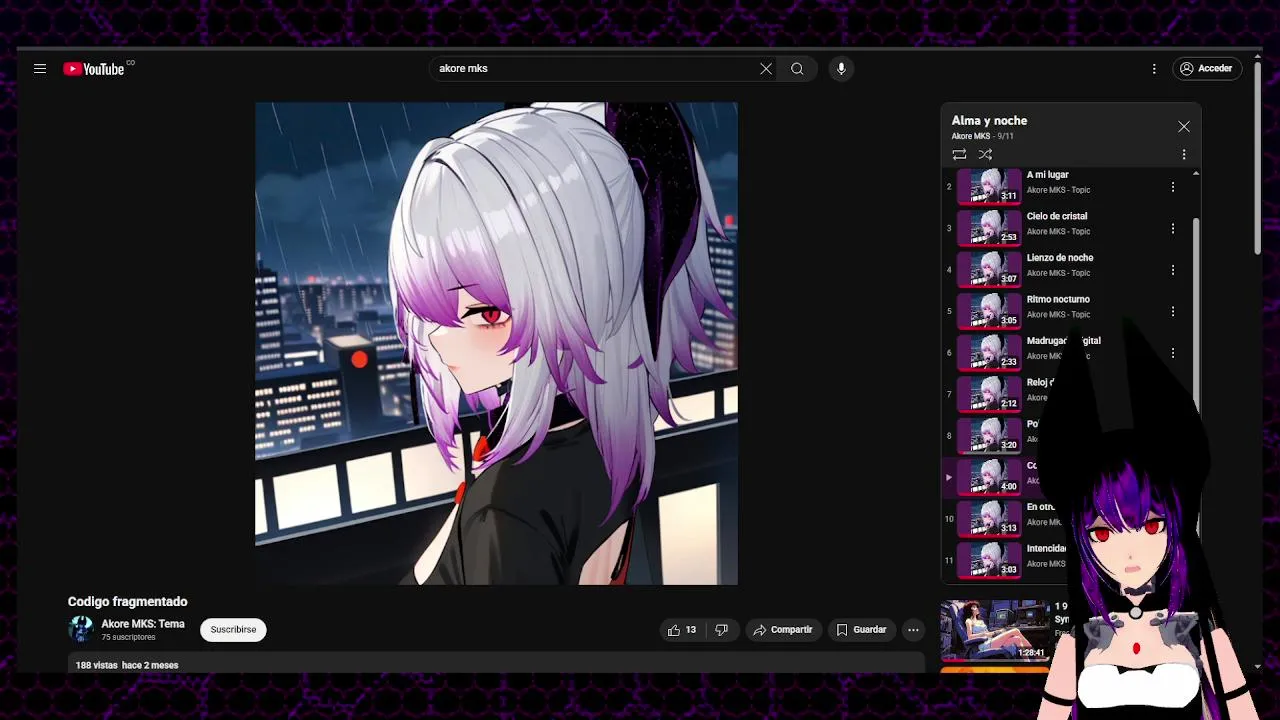Open options for Madrugada digital track

(x=1173, y=353)
